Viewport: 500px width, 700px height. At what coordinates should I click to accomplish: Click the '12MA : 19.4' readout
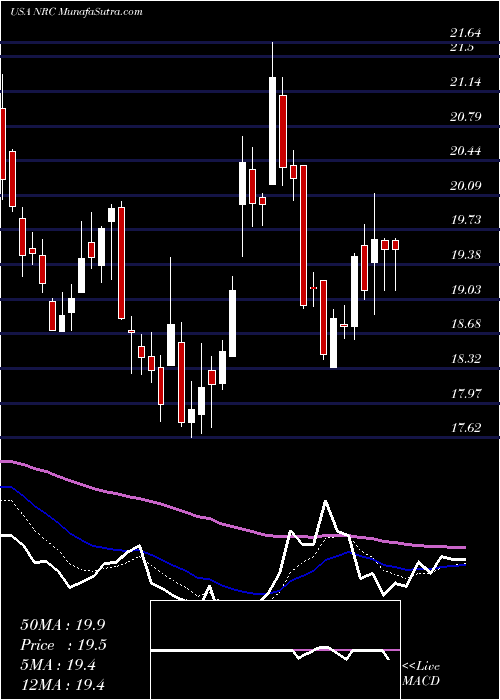point(62,684)
